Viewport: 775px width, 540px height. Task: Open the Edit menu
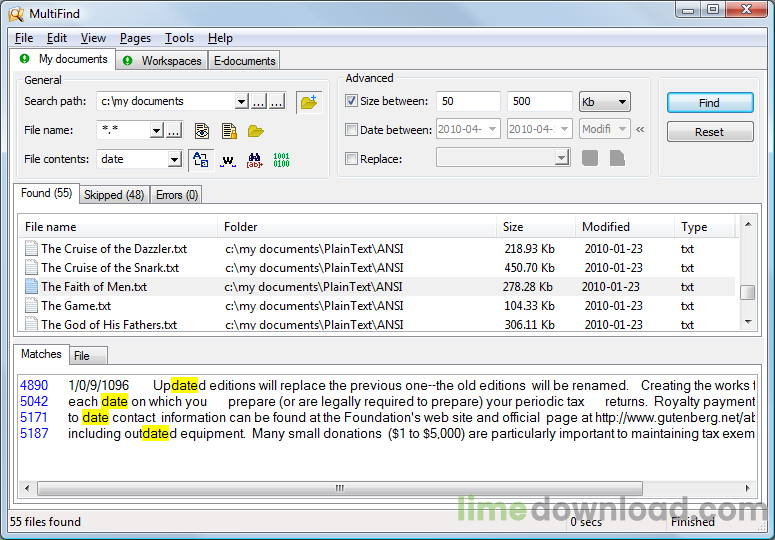click(x=56, y=38)
